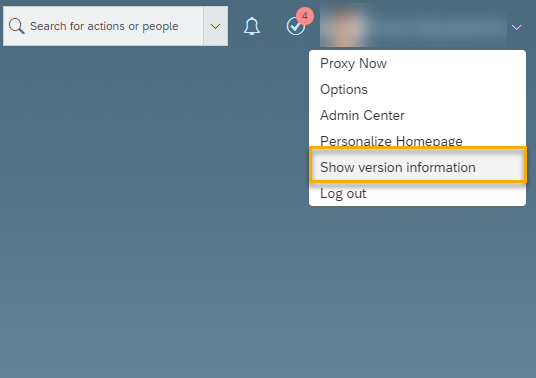Click the blurred user name in header

[x=438, y=26]
